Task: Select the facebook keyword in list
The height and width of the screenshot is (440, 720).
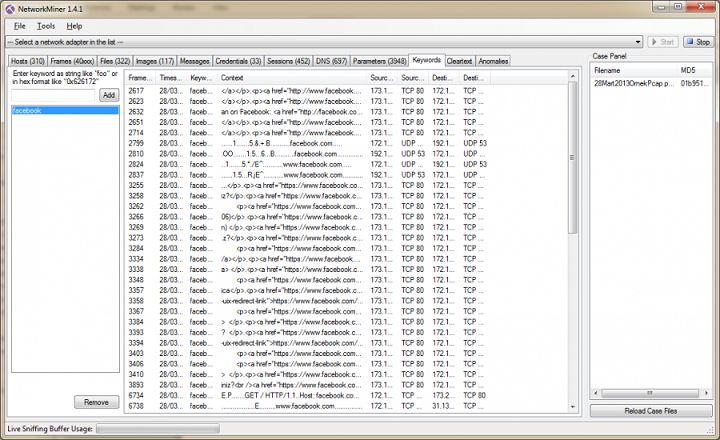Action: pos(65,111)
